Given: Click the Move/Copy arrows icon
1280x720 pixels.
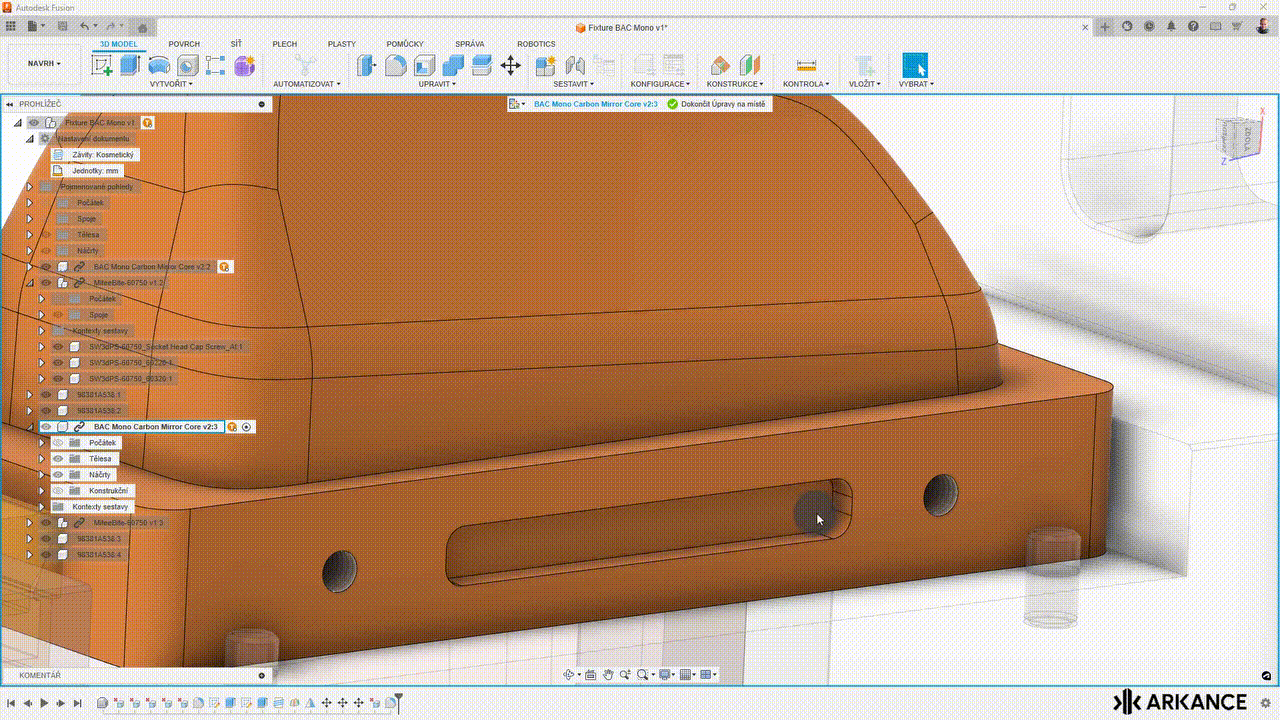Looking at the screenshot, I should coord(510,66).
